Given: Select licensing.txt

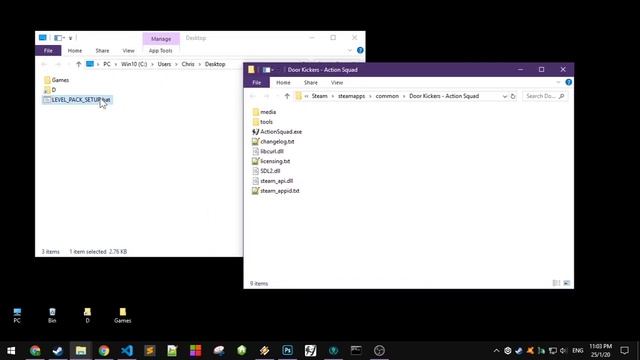Looking at the screenshot, I should [271, 161].
